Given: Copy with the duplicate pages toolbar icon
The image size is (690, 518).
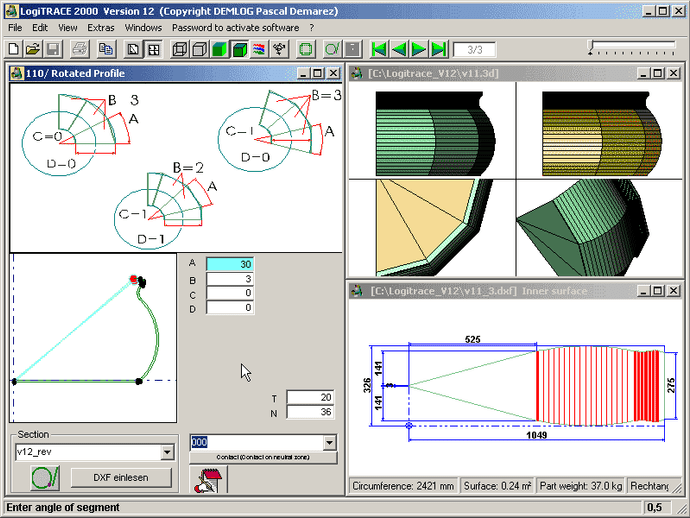Looking at the screenshot, I should click(x=106, y=49).
